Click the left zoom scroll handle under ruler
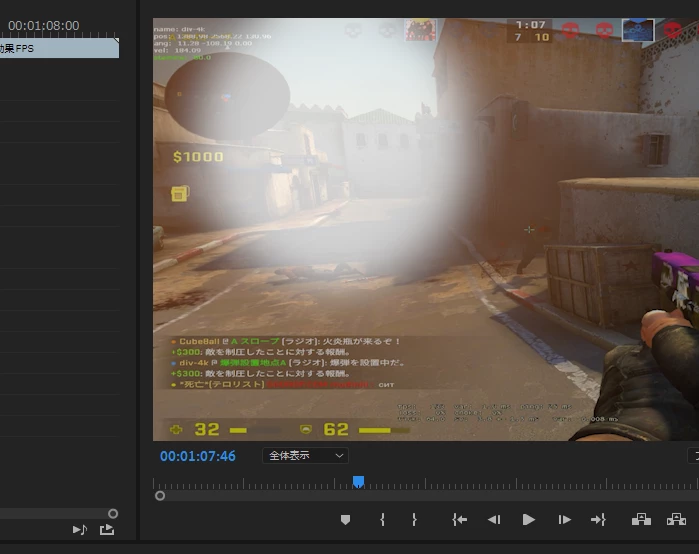 160,496
